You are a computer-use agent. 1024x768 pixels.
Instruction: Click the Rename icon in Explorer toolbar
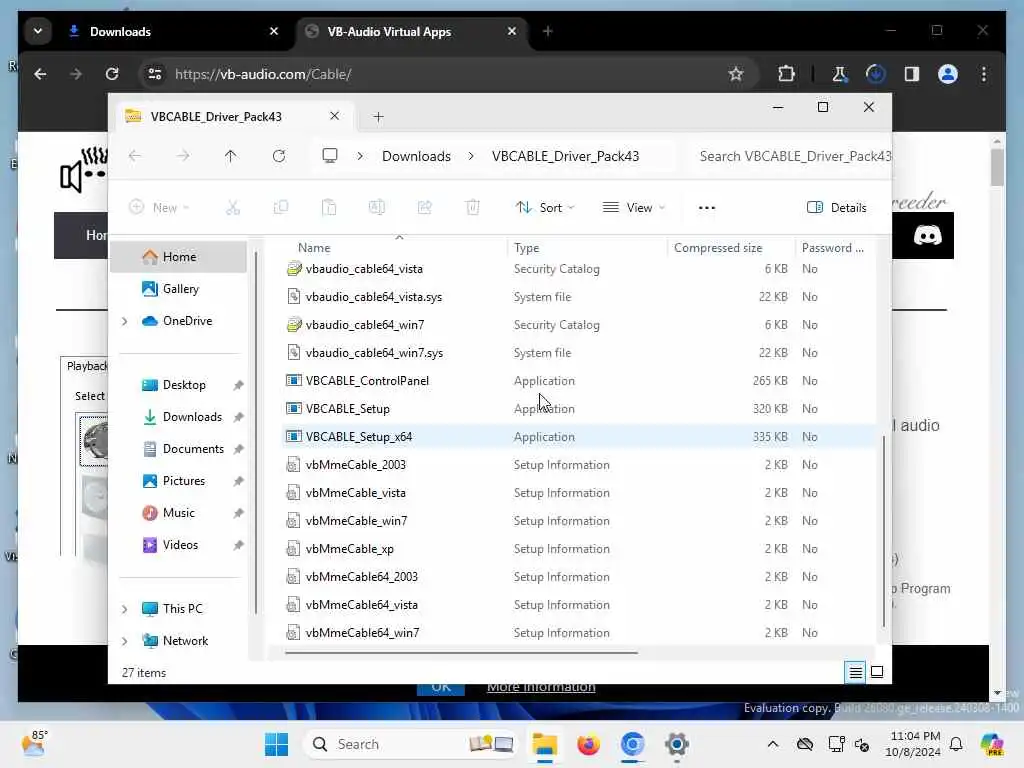coord(377,208)
